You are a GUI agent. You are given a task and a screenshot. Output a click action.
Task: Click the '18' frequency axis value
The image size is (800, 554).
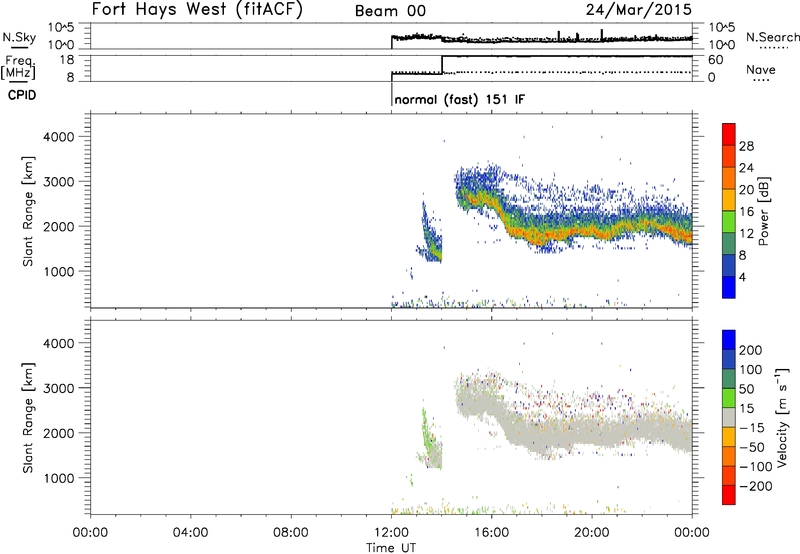tap(66, 60)
